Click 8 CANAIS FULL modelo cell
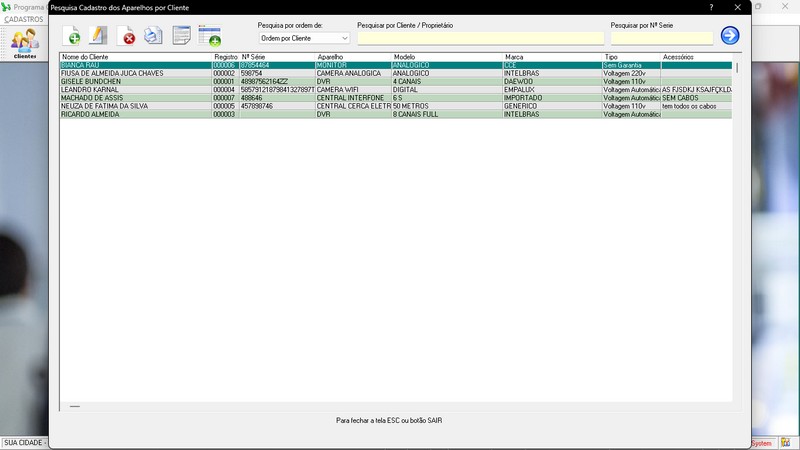Screen dimensions: 800x450 click(447, 114)
